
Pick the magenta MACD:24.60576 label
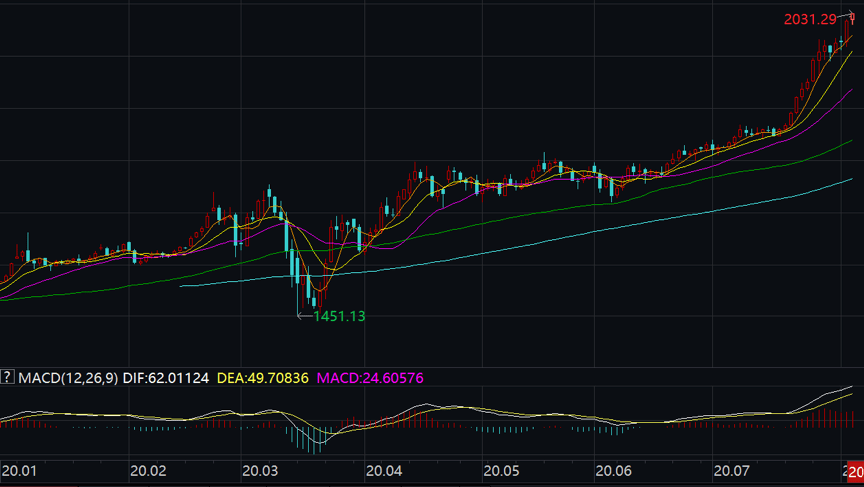[370, 378]
